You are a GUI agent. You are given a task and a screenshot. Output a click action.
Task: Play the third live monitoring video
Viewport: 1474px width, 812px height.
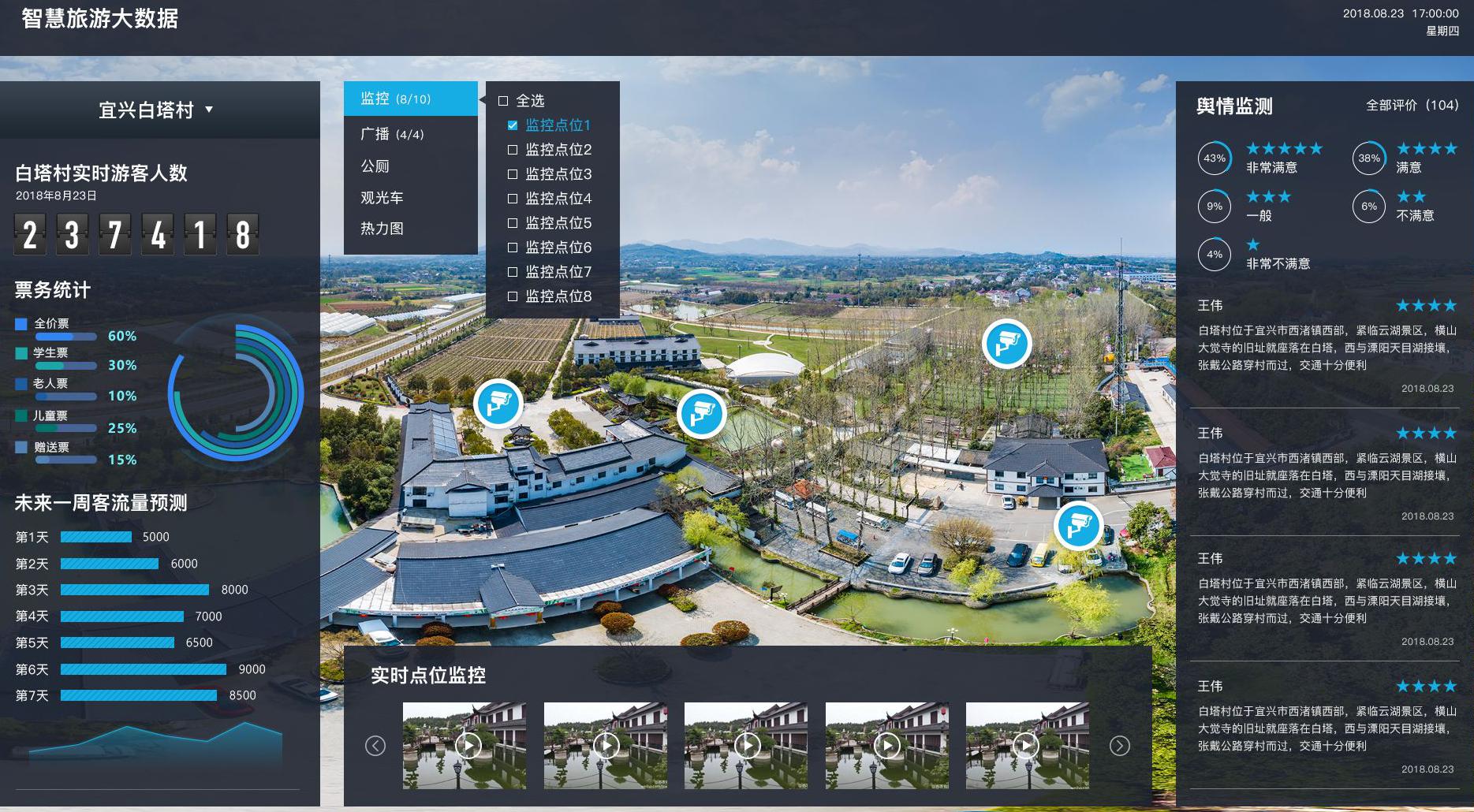(x=746, y=745)
